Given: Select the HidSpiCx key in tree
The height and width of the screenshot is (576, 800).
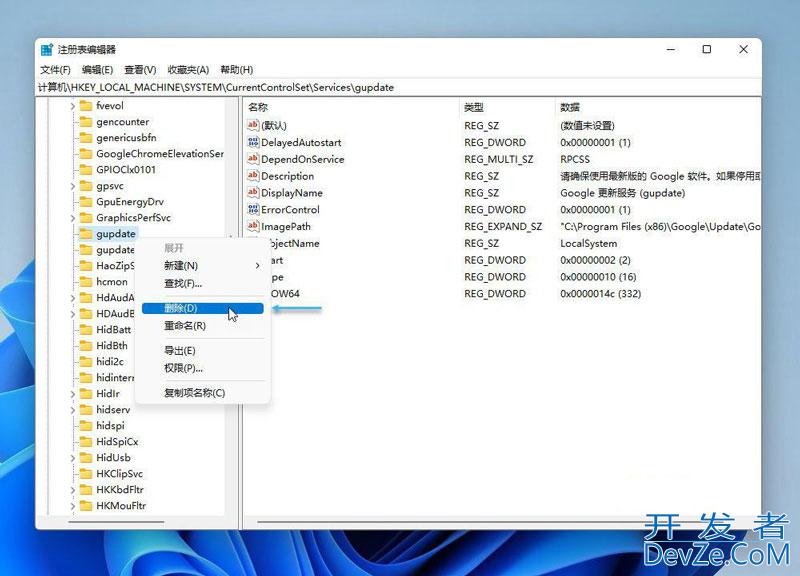Looking at the screenshot, I should coord(117,442).
